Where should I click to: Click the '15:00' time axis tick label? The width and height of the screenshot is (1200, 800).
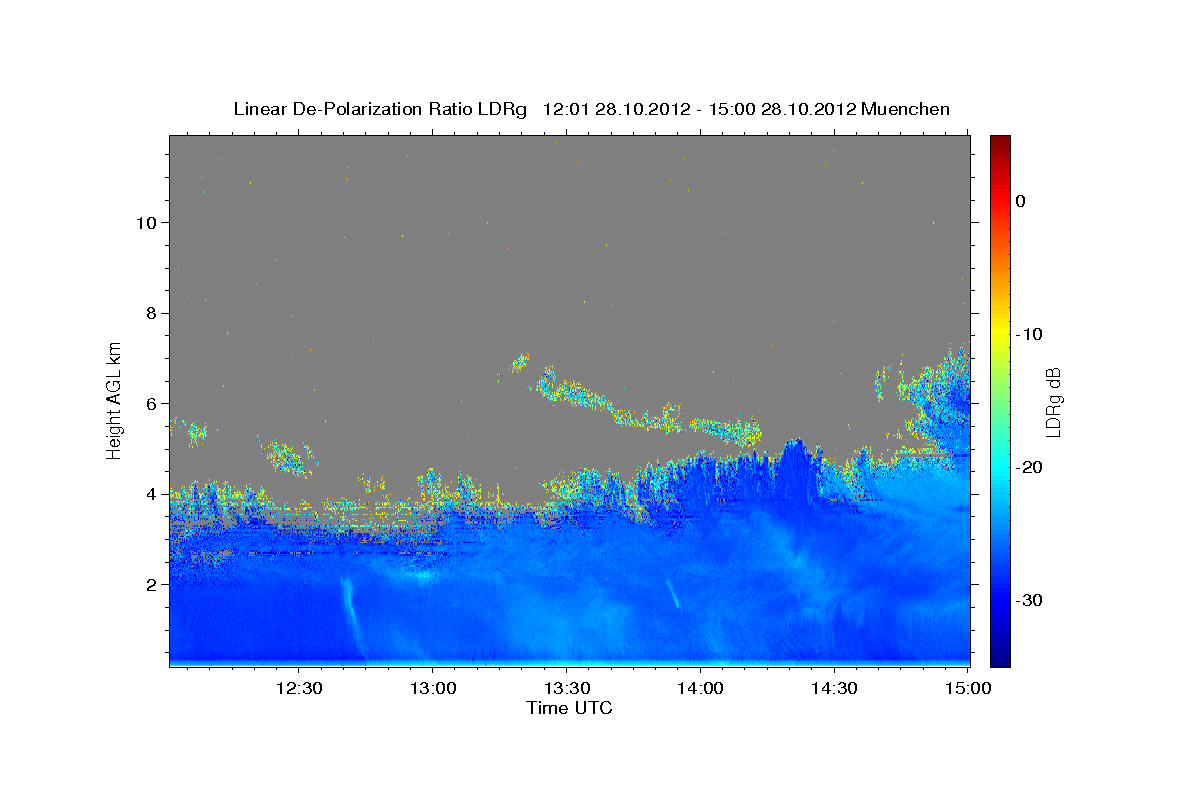967,688
